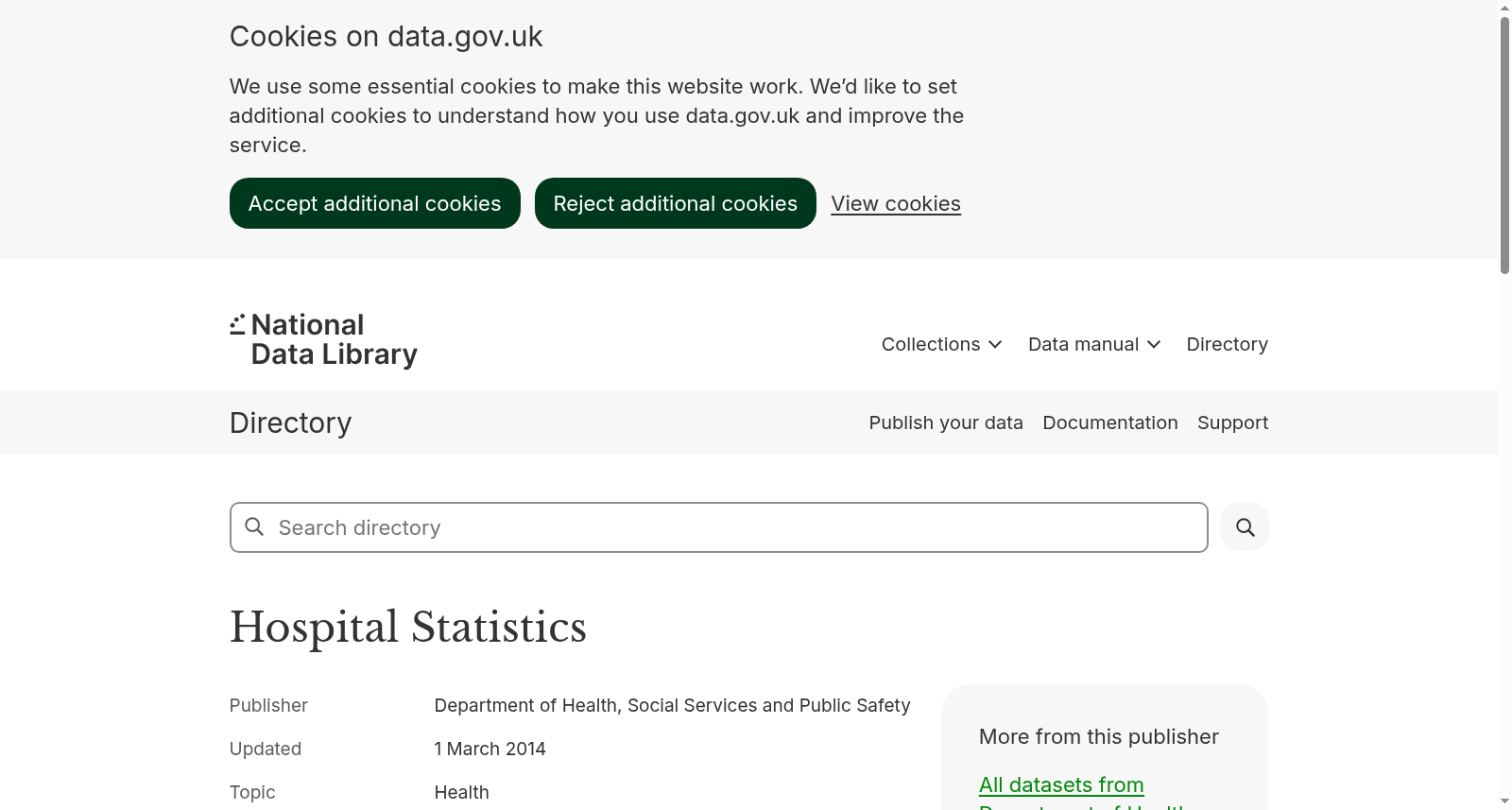Open Publish your data page

coord(946,422)
